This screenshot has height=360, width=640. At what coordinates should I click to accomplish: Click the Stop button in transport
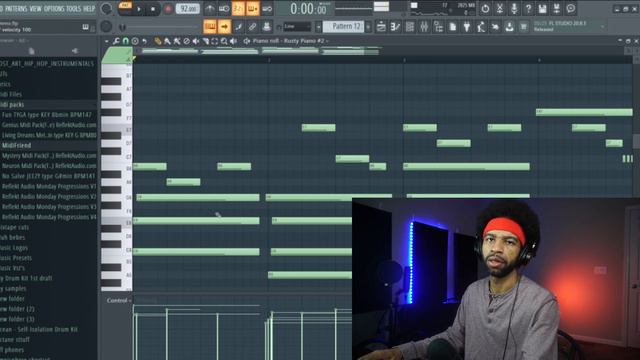(x=153, y=9)
